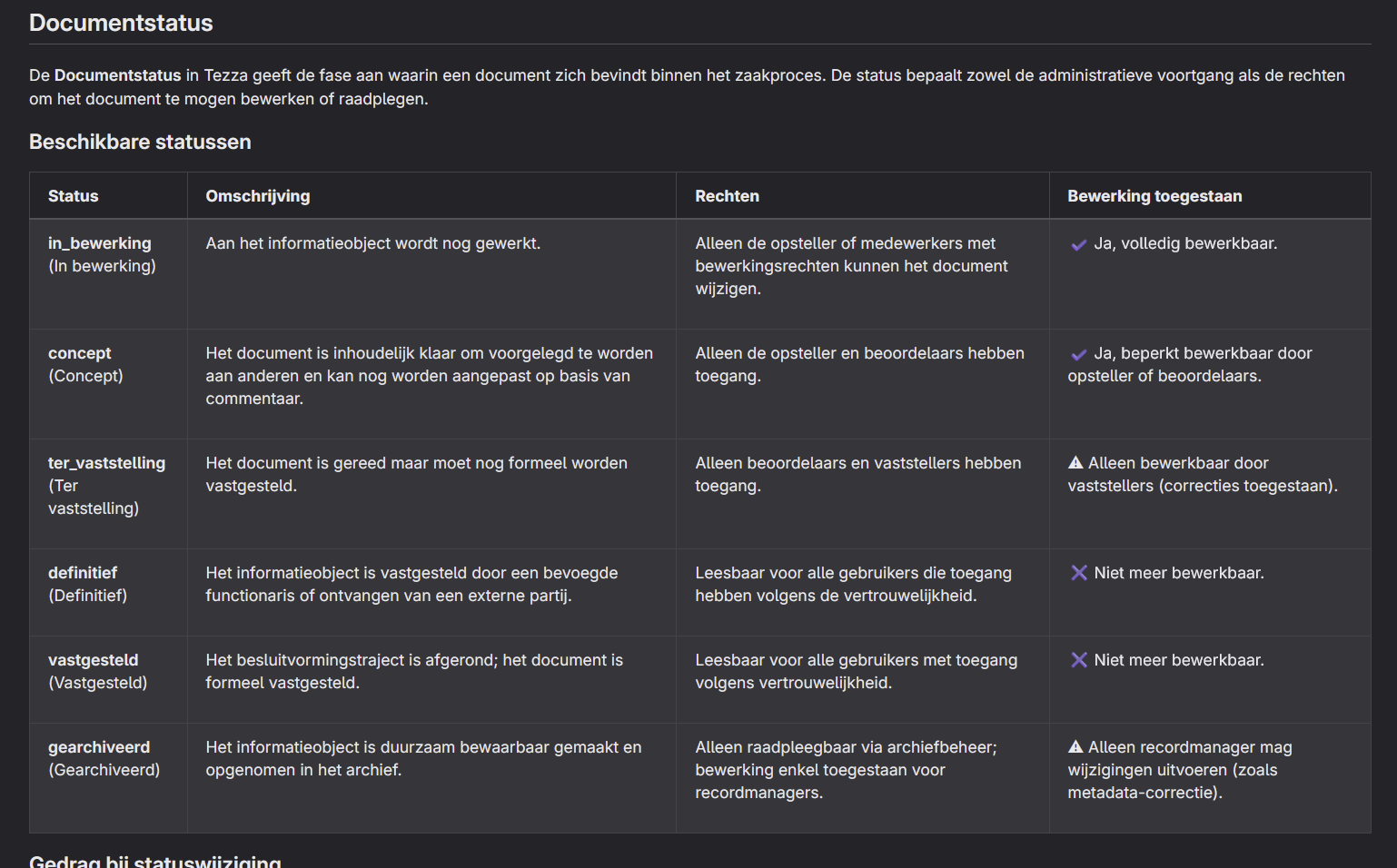Click the Bewerking toegestaan column header
Screen dimensions: 1397x868
click(x=1154, y=196)
